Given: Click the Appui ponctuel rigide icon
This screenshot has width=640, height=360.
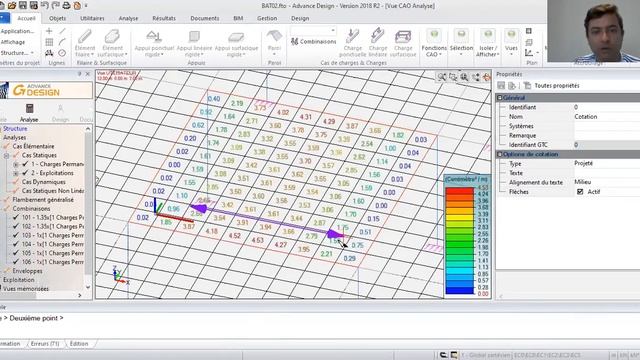Looking at the screenshot, I should [x=154, y=37].
